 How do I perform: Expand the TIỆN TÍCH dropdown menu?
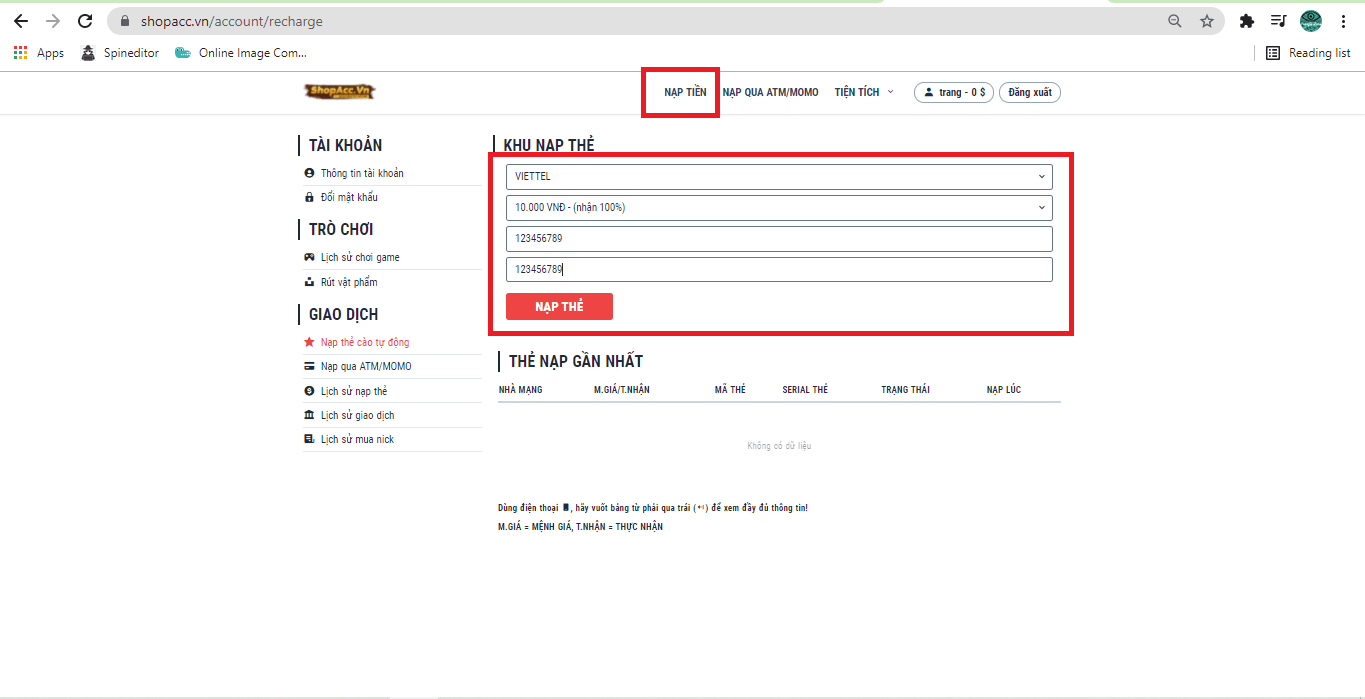pyautogui.click(x=864, y=92)
